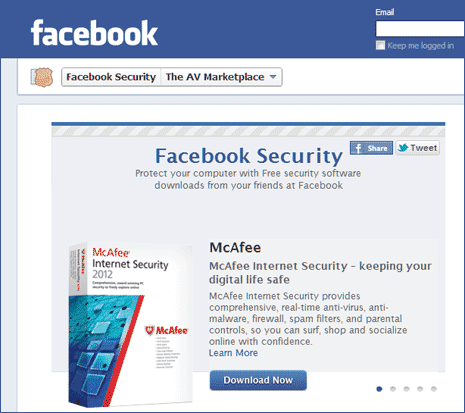The width and height of the screenshot is (465, 413).
Task: Select the third carousel dot indicator
Action: 406,389
